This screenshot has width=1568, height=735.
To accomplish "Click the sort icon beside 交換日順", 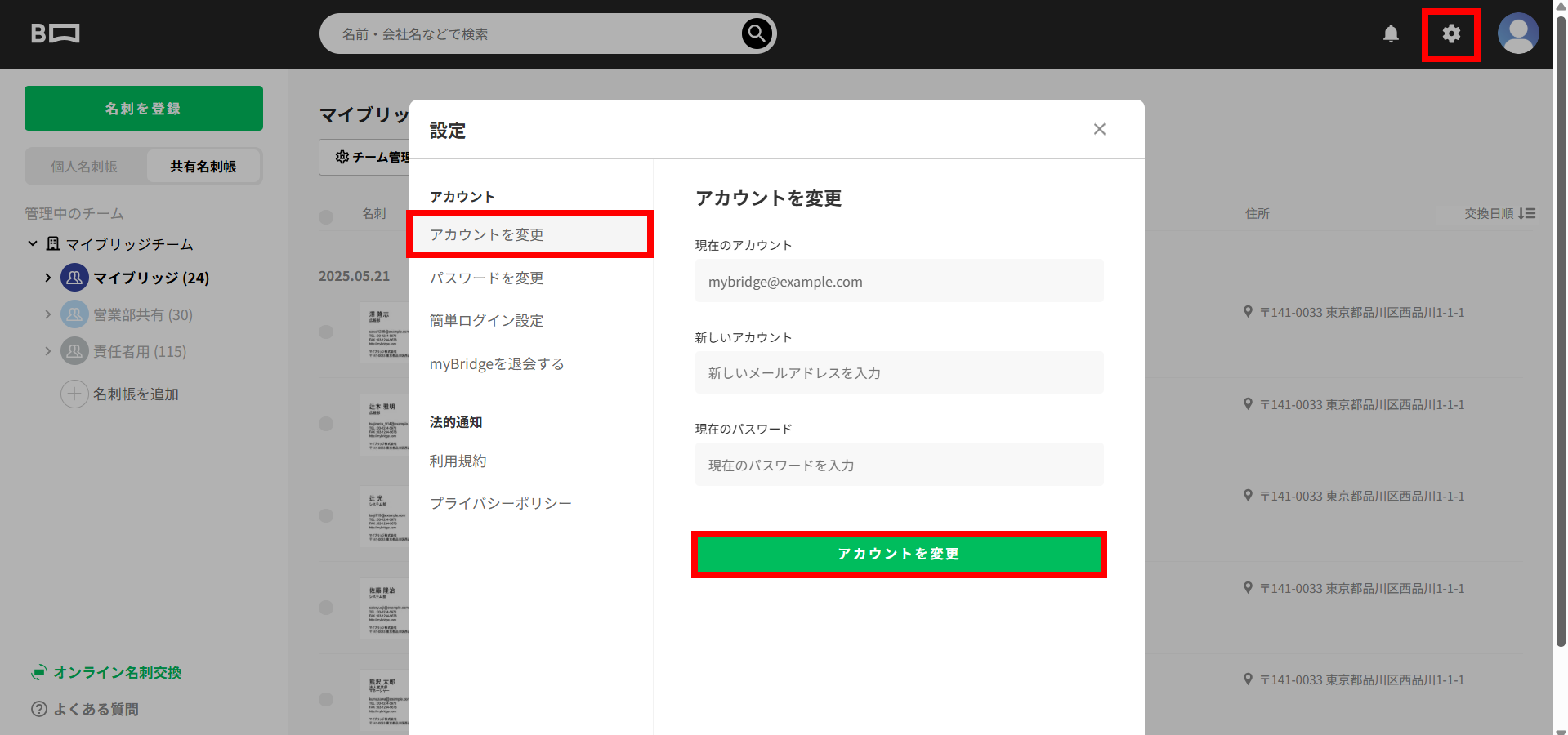I will (x=1527, y=213).
